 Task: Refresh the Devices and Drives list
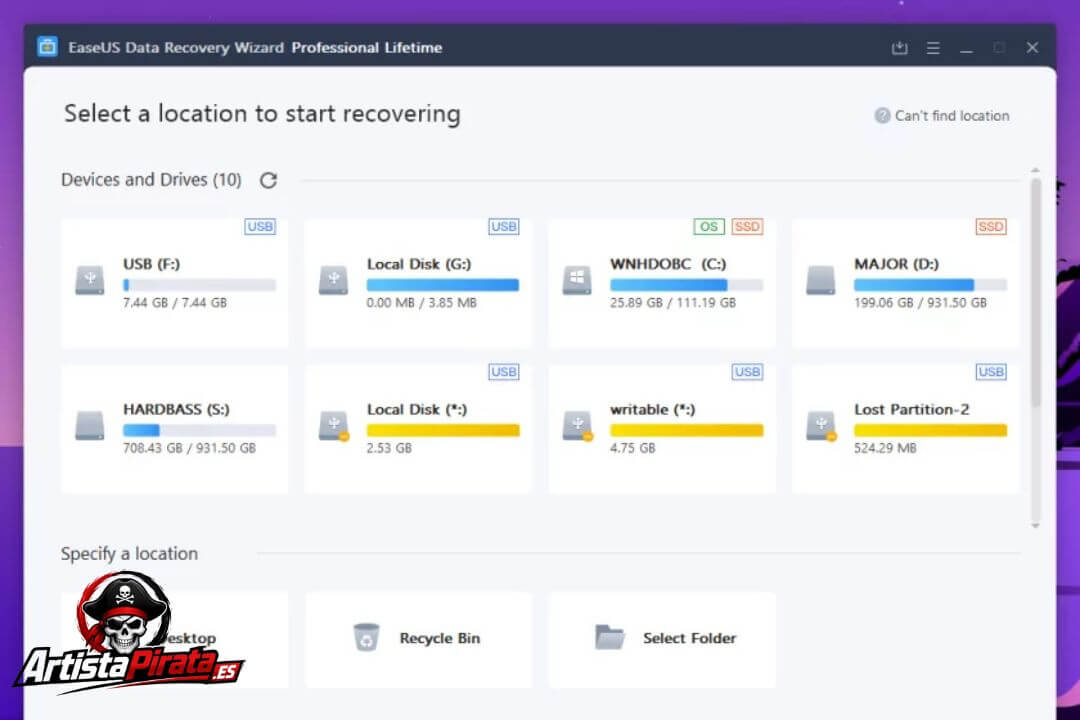click(268, 180)
